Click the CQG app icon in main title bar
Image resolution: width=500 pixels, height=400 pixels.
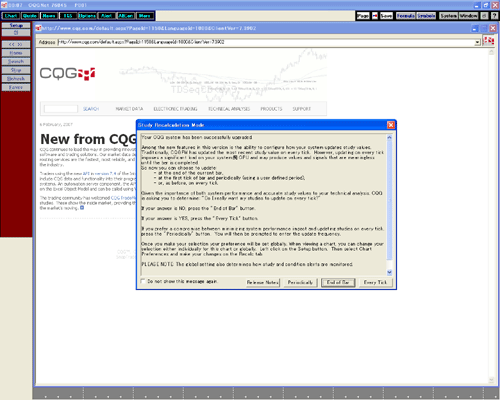(x=4, y=5)
